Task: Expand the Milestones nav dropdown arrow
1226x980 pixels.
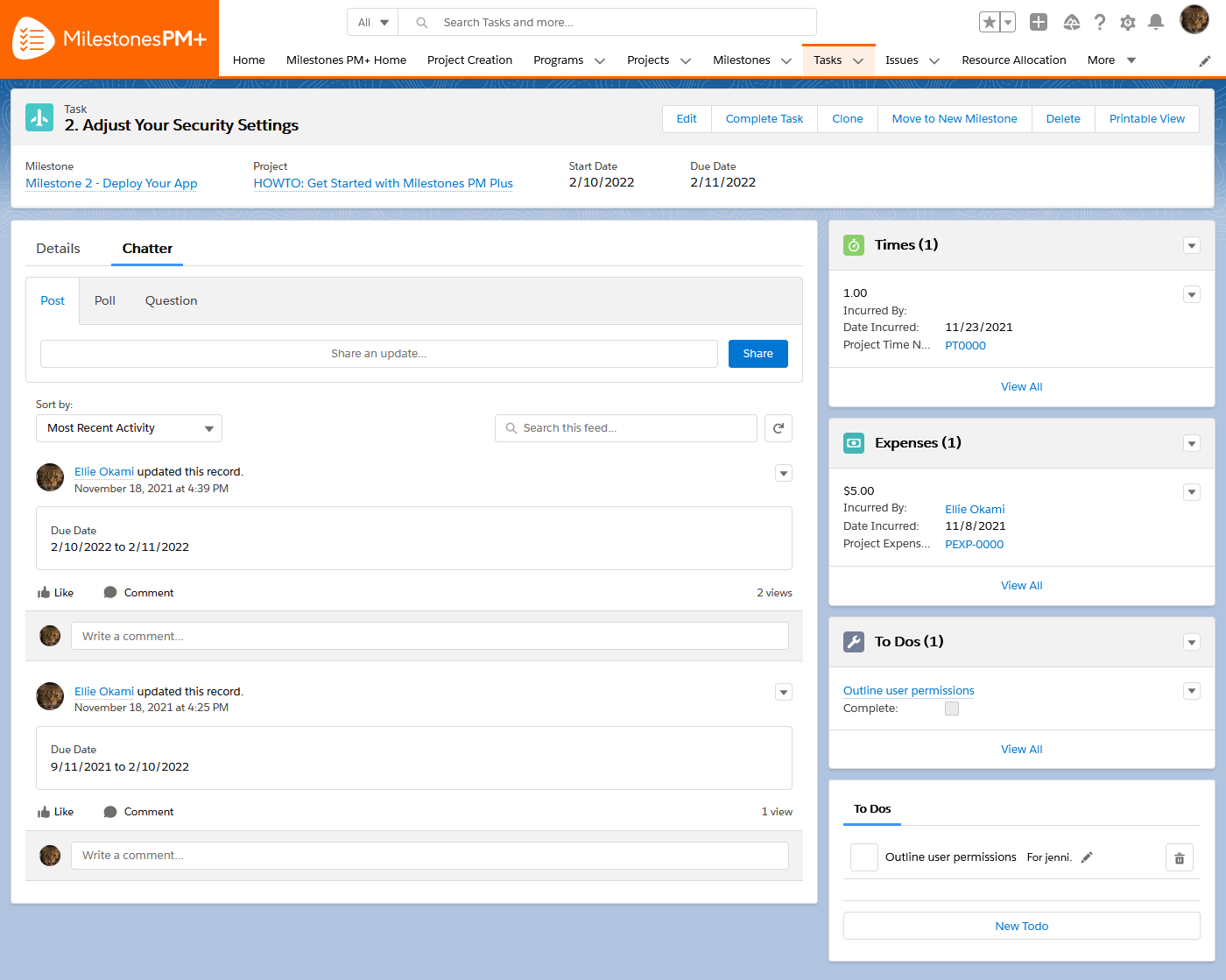Action: tap(786, 60)
